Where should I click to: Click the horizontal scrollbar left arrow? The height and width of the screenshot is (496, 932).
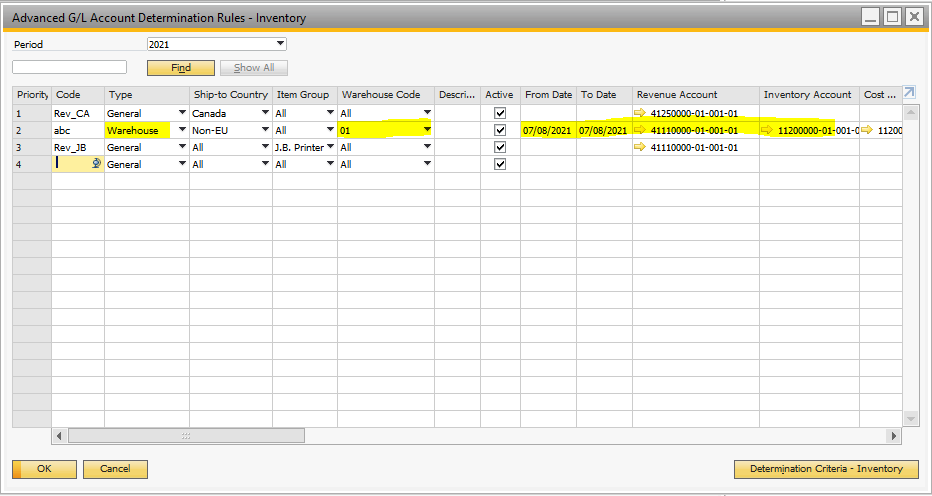(x=59, y=436)
